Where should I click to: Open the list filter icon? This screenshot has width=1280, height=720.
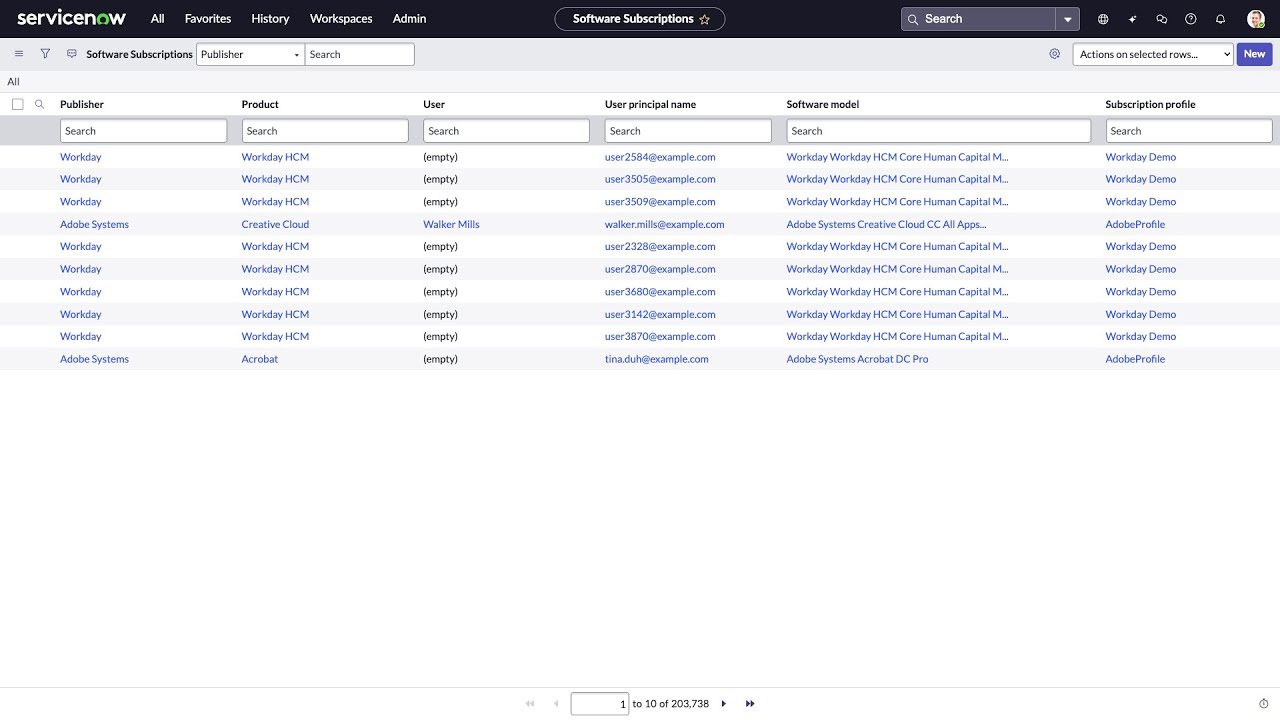[x=45, y=54]
